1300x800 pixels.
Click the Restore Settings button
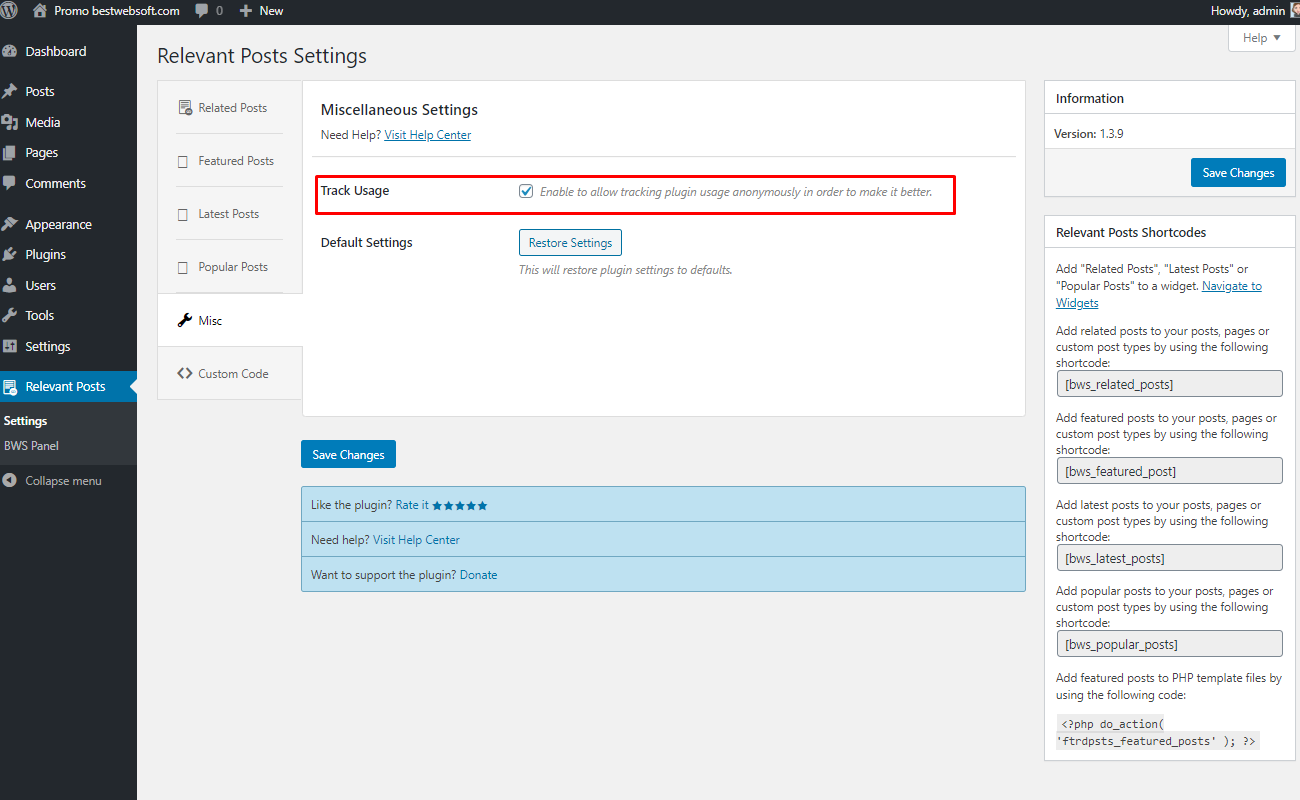tap(570, 243)
